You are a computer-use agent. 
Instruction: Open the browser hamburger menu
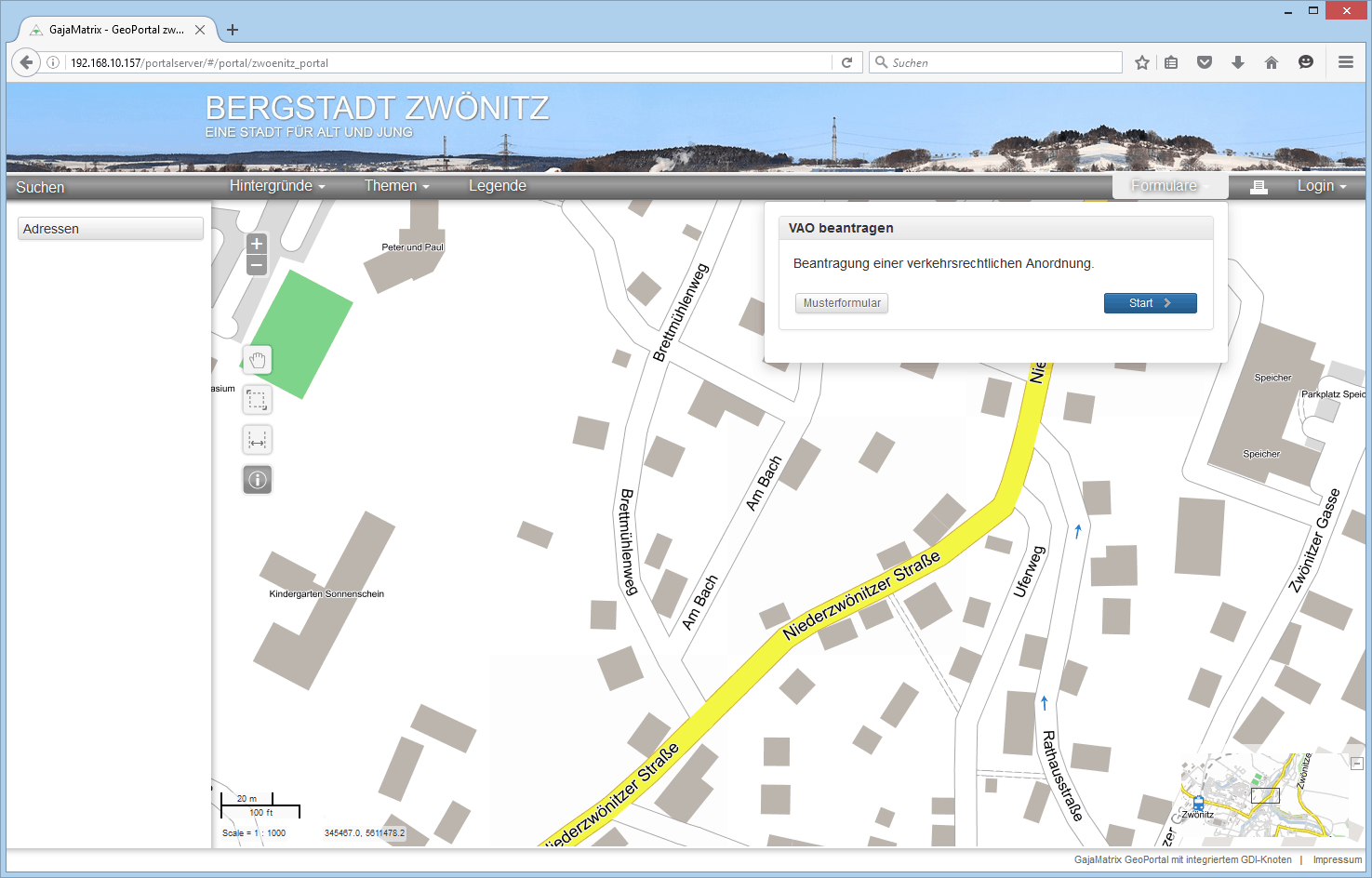click(x=1345, y=62)
